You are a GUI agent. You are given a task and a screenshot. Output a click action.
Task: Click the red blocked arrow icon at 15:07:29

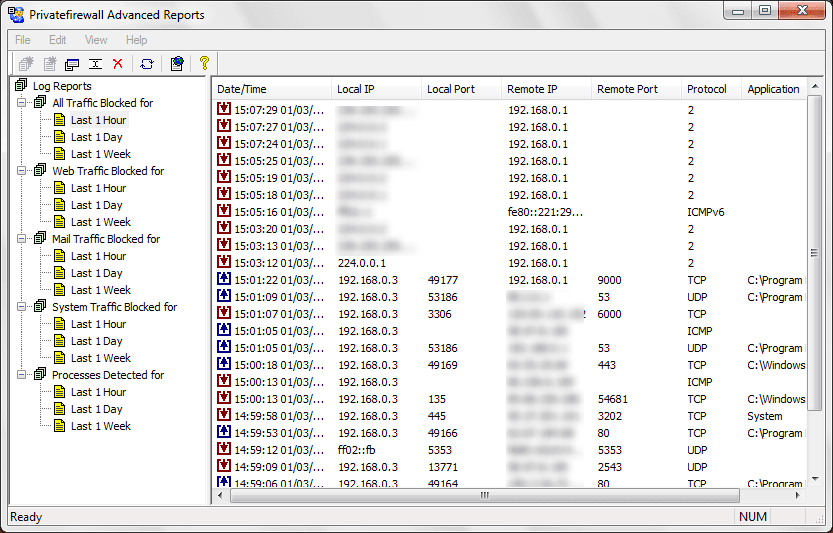coord(224,110)
